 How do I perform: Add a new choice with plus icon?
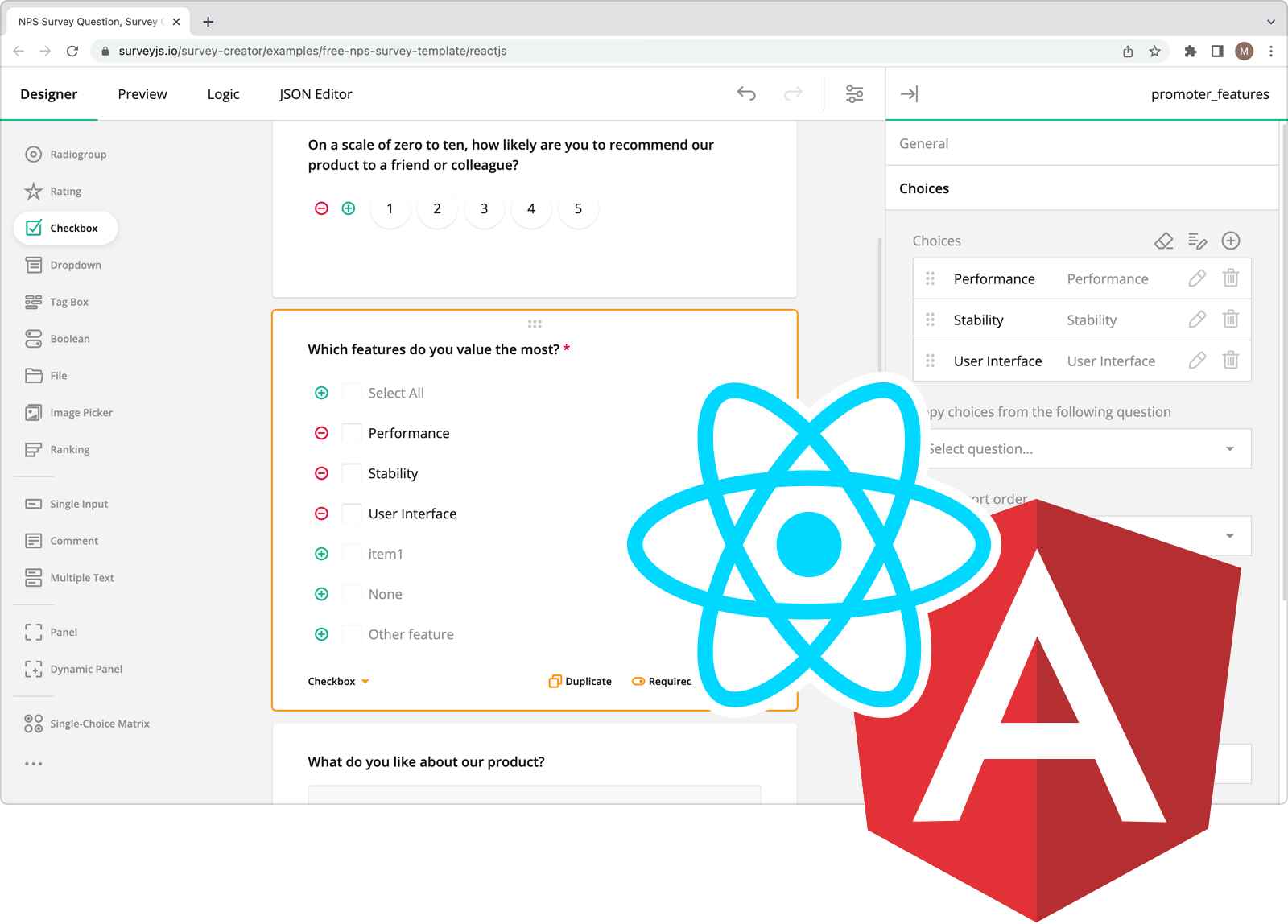1231,241
